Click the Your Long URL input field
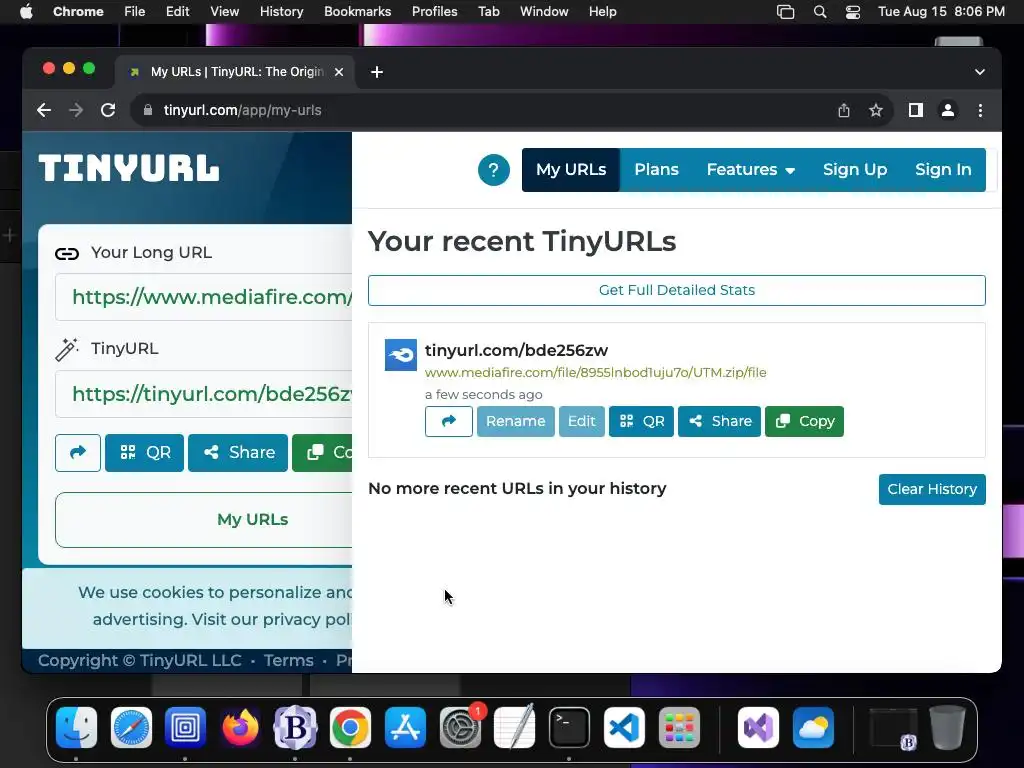 (204, 297)
